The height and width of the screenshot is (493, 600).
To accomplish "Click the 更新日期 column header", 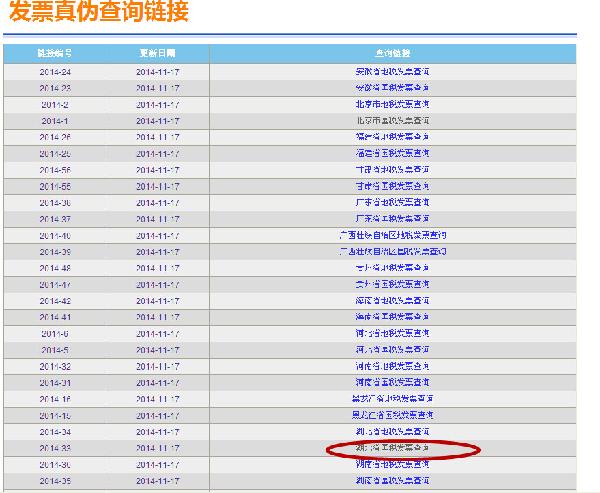I will [157, 53].
